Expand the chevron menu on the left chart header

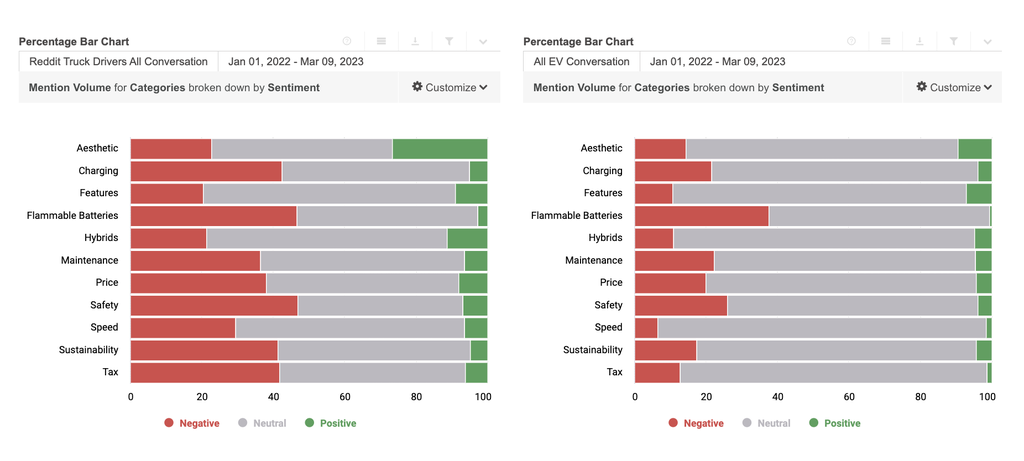click(x=483, y=42)
